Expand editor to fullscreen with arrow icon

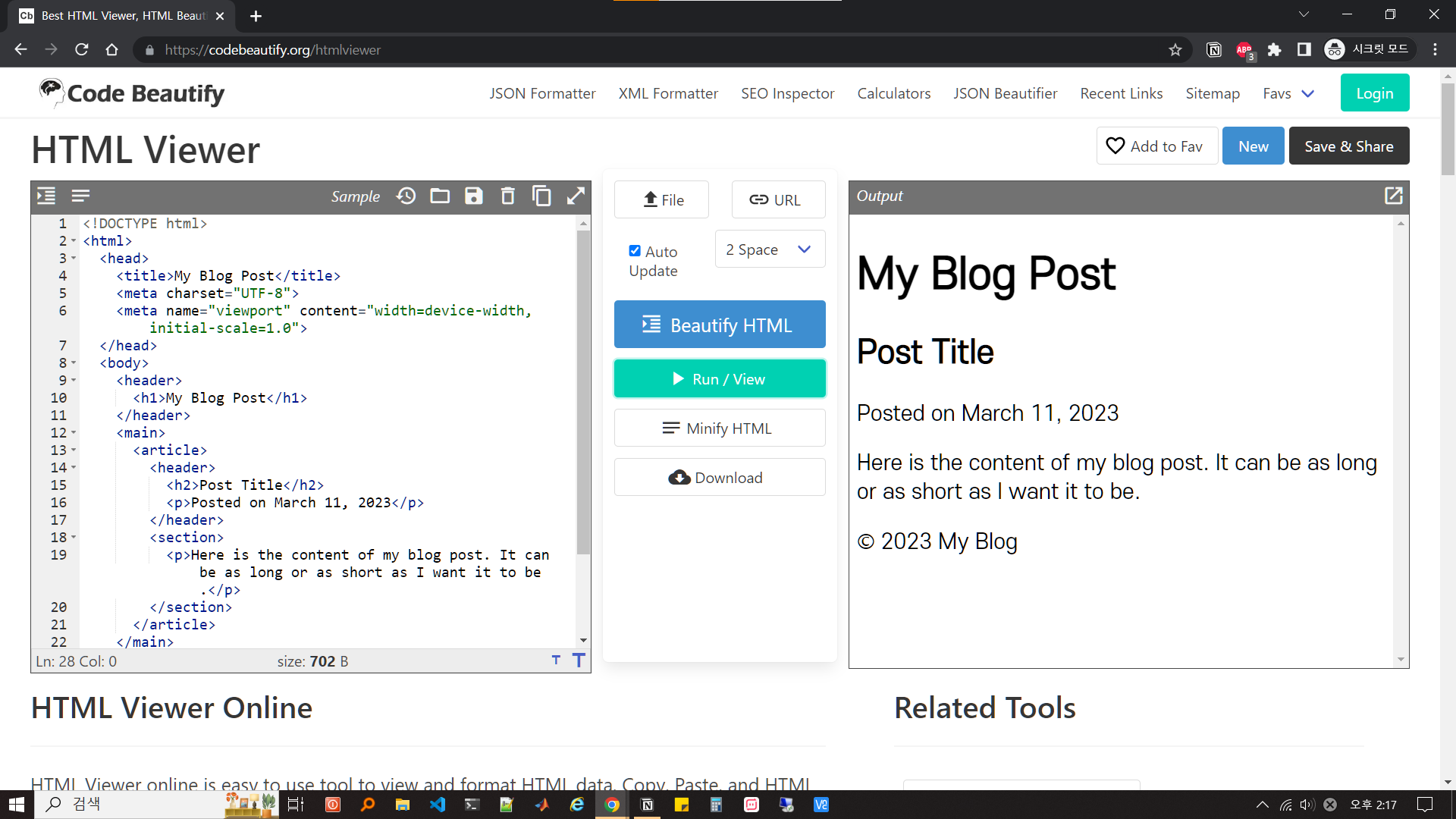pyautogui.click(x=576, y=196)
